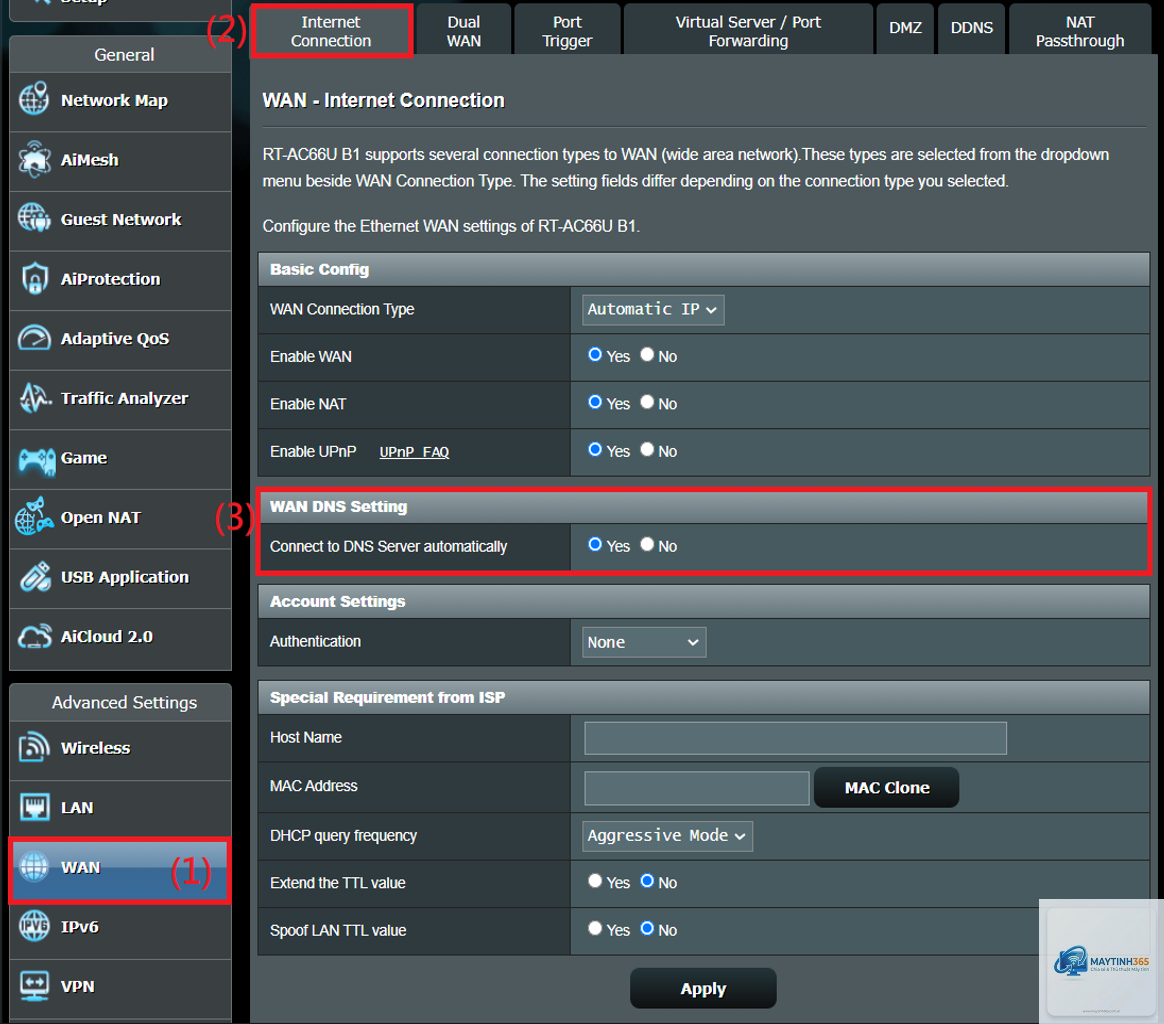The height and width of the screenshot is (1024, 1164).
Task: Click the Traffic Analyzer waveform icon
Action: (x=34, y=398)
